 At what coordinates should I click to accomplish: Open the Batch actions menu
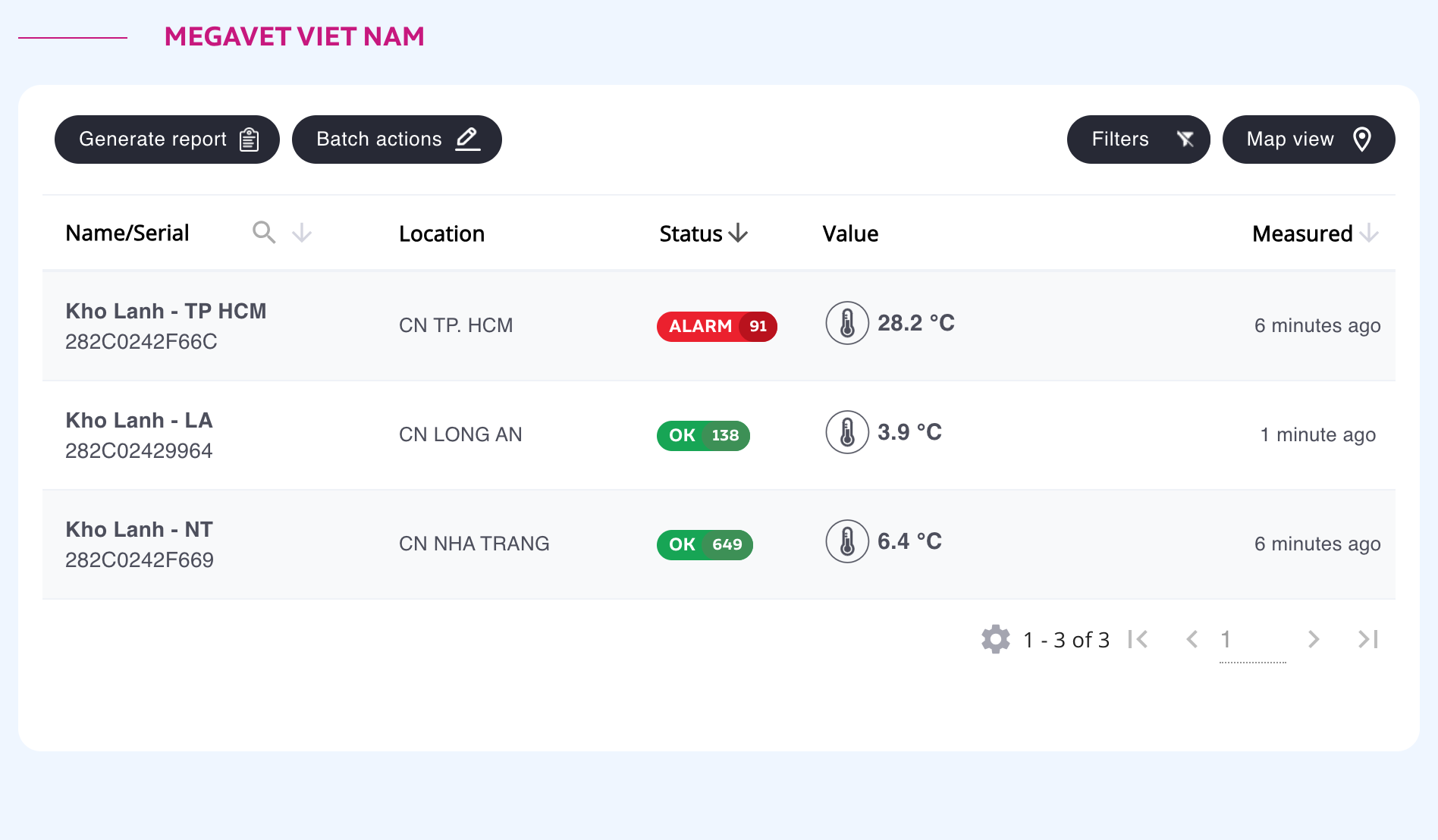[x=397, y=139]
